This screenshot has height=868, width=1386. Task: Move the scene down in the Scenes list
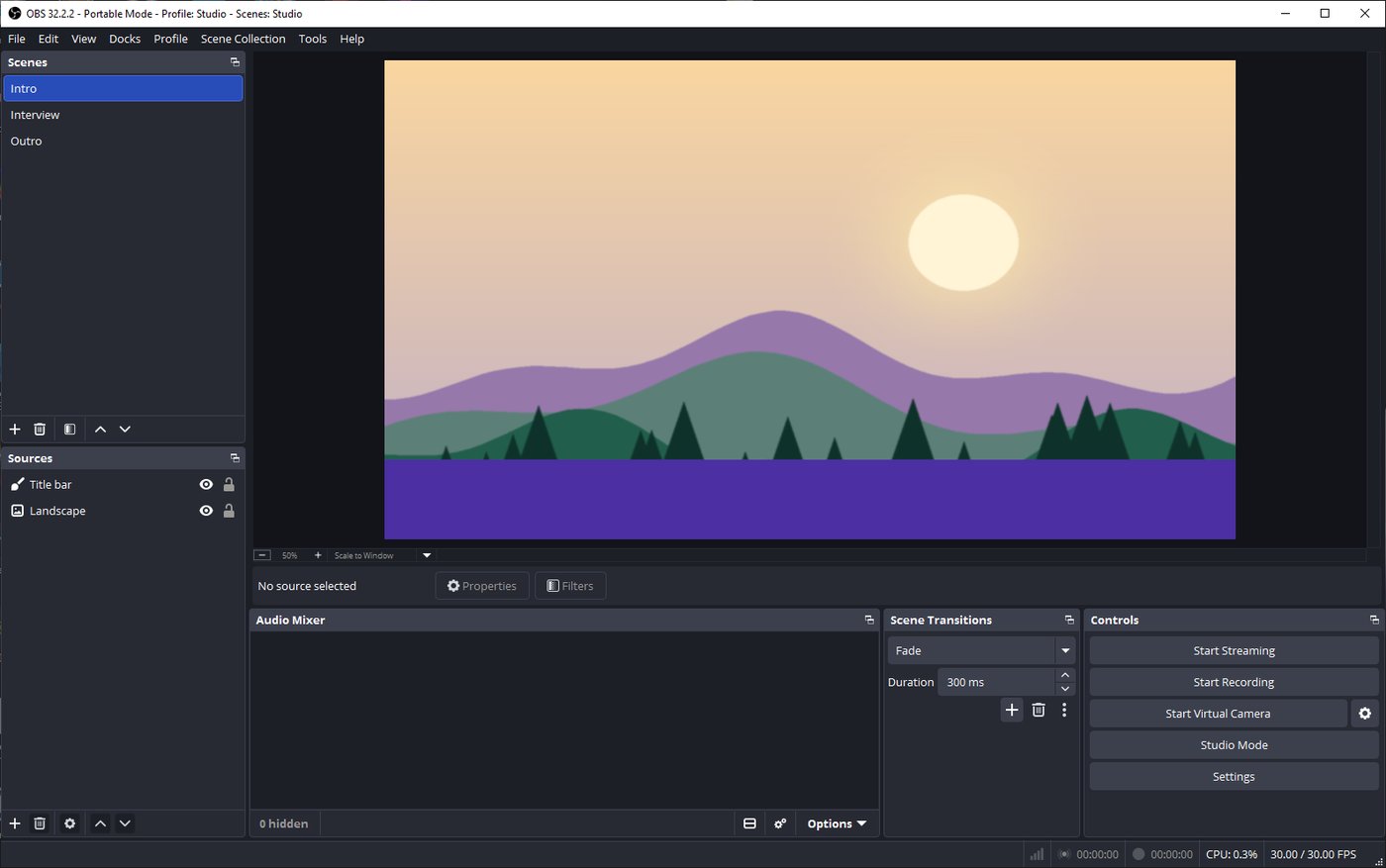click(x=125, y=430)
